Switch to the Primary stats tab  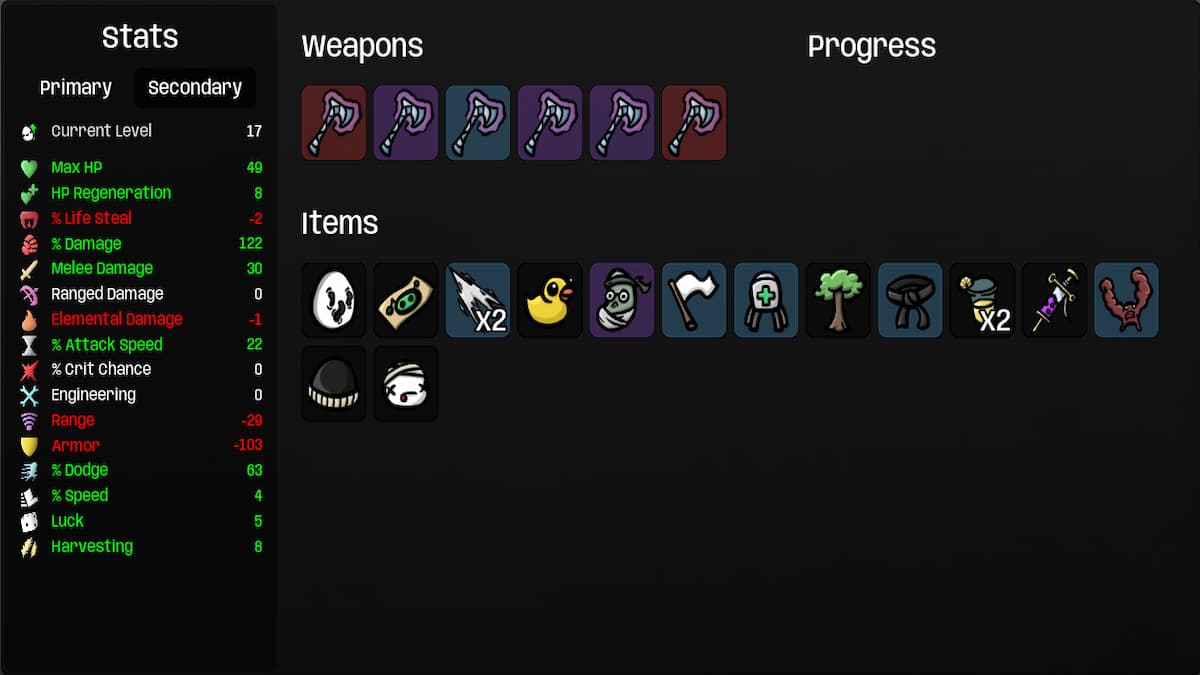(75, 87)
